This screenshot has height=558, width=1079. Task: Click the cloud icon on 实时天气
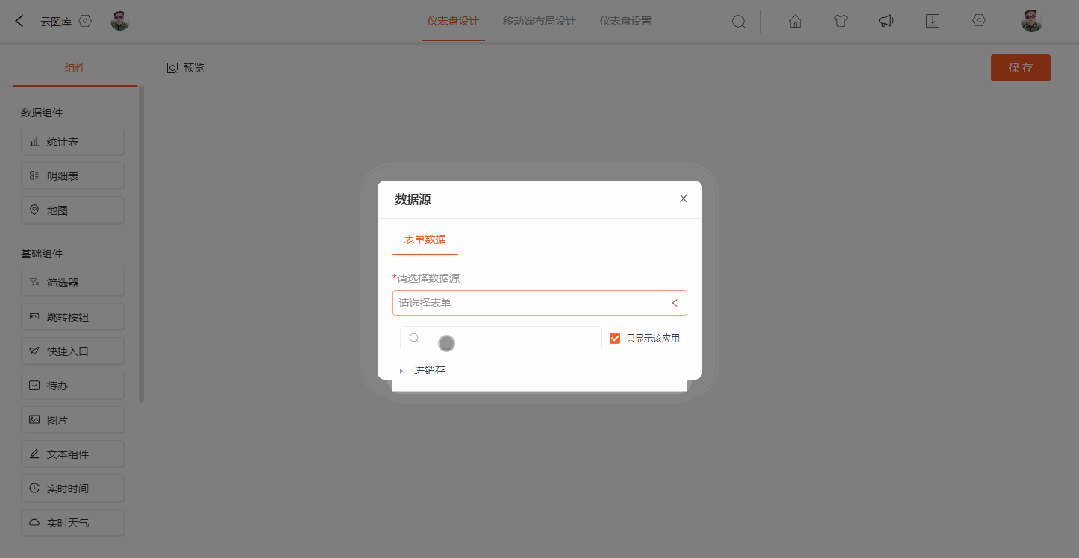pos(34,523)
